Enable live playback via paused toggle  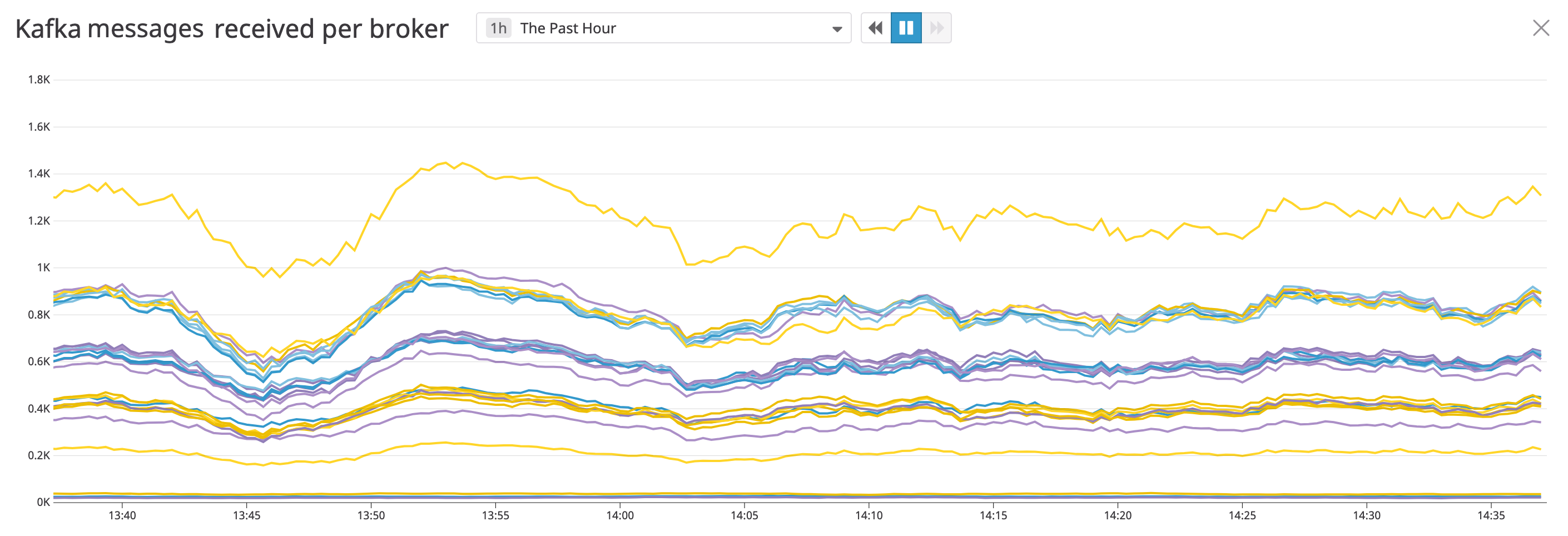click(907, 28)
